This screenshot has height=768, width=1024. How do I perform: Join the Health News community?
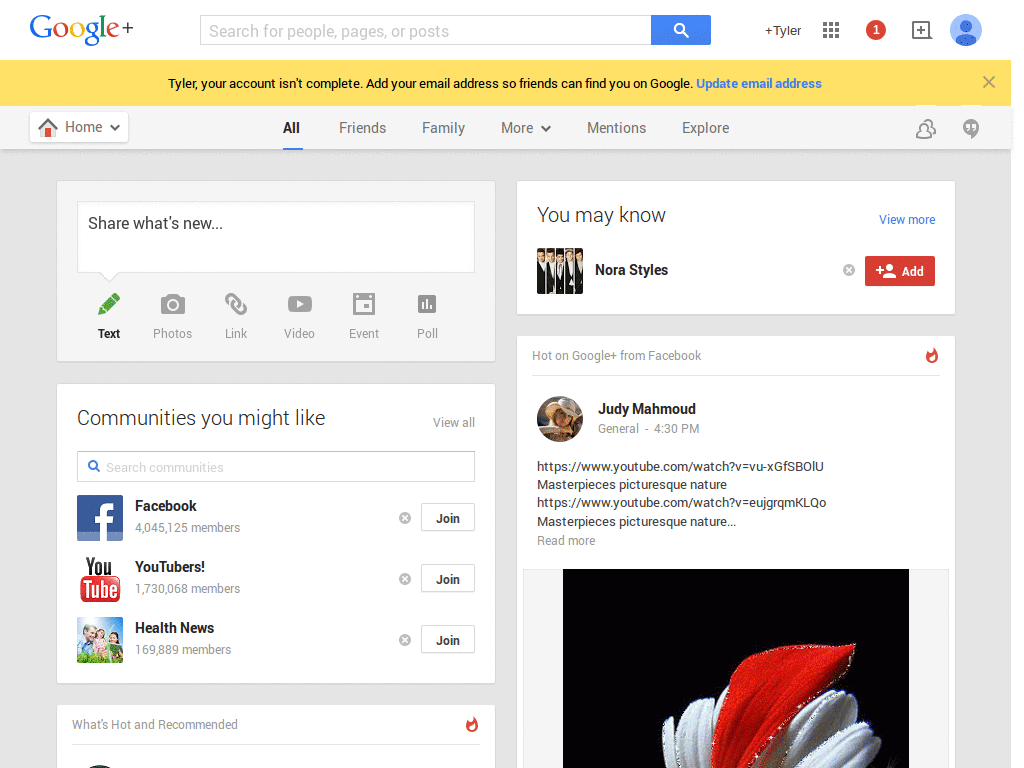[x=448, y=640]
